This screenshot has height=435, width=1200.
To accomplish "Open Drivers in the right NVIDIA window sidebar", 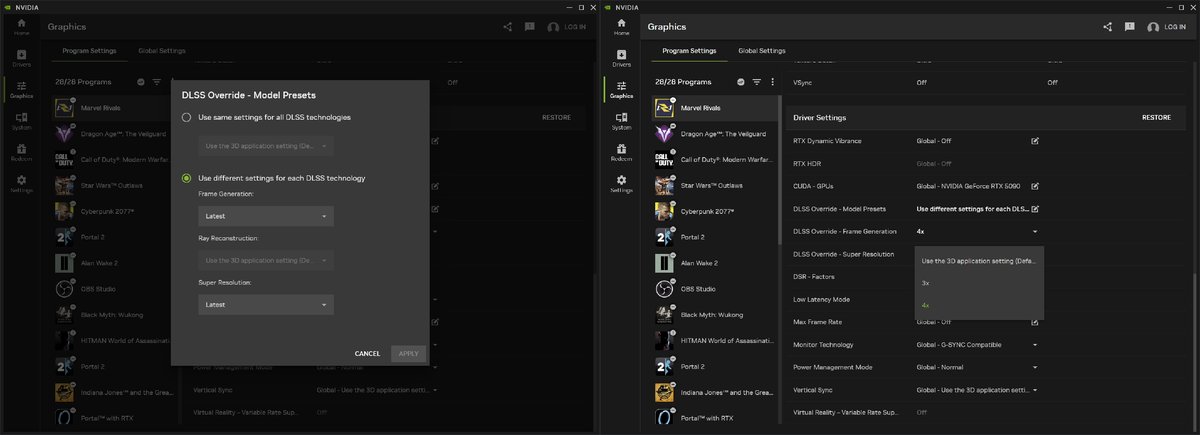I will pyautogui.click(x=621, y=57).
